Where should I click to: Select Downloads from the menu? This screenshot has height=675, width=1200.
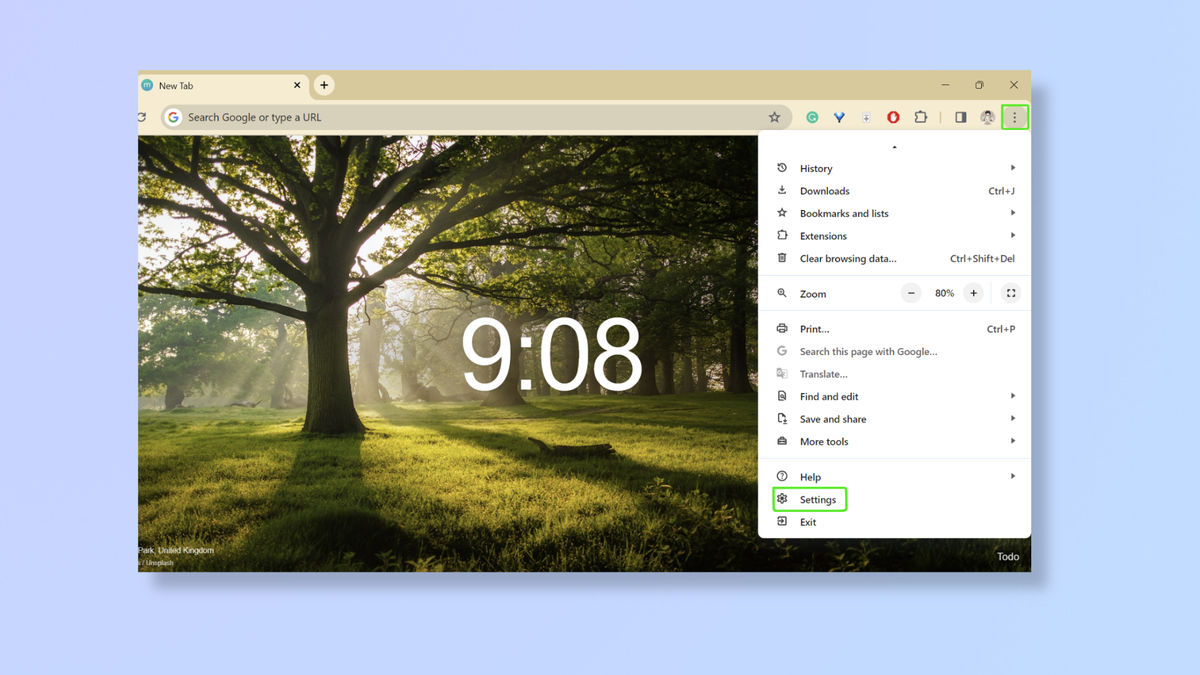coord(825,190)
